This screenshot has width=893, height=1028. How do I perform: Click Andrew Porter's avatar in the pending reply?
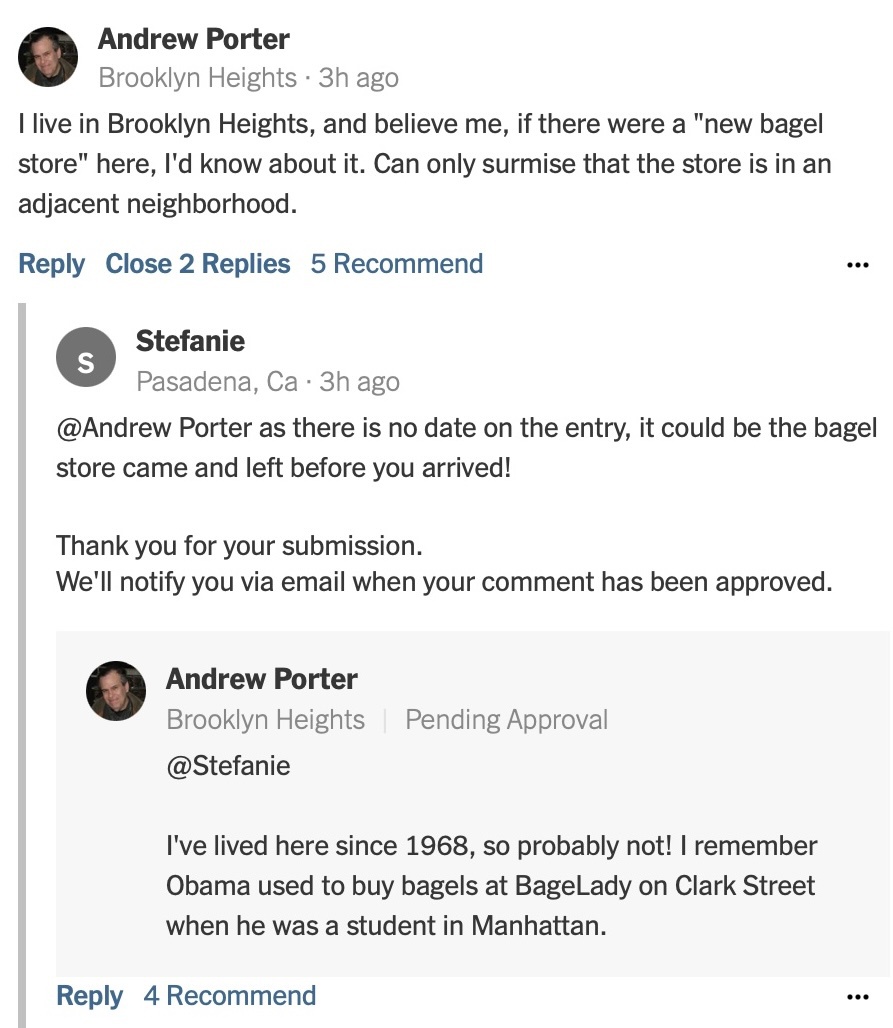pos(116,691)
